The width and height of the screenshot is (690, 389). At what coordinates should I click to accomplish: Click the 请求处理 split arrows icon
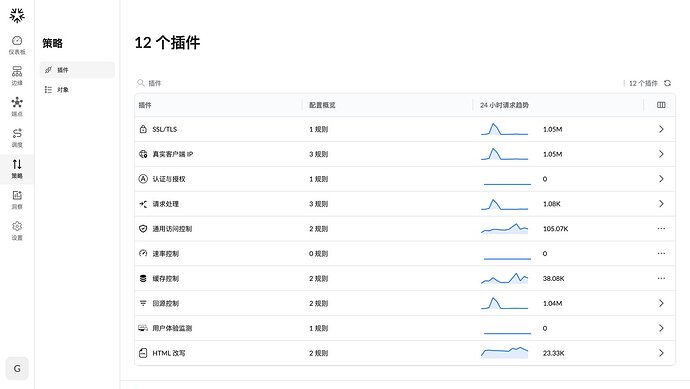click(x=143, y=204)
